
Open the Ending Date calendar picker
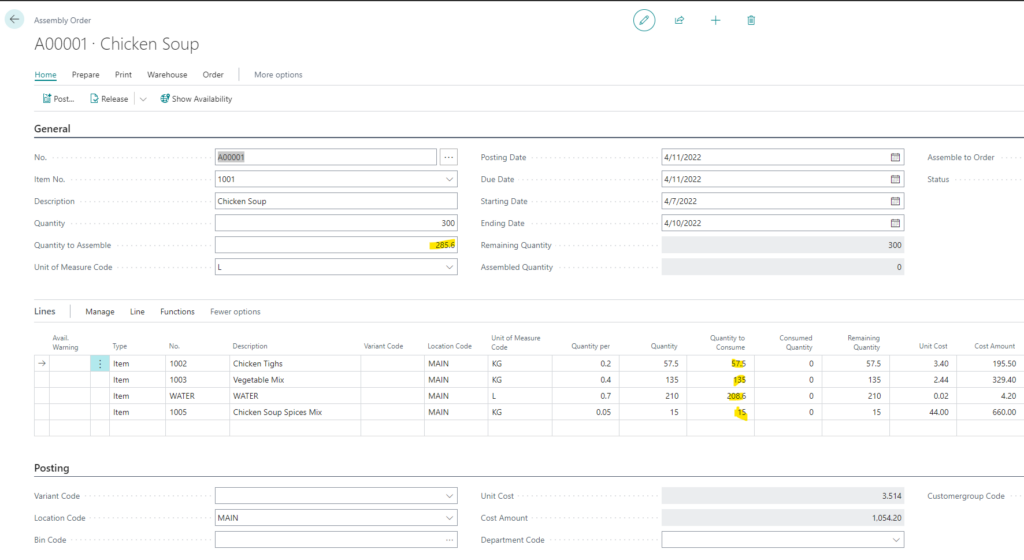(895, 224)
